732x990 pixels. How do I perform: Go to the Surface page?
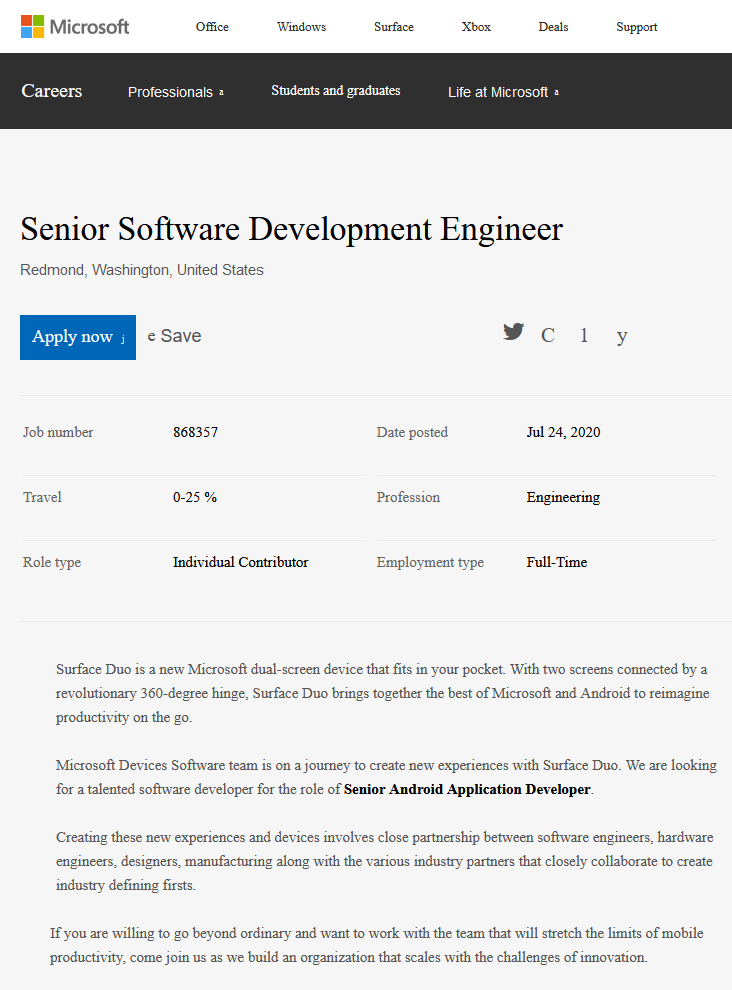tap(394, 27)
